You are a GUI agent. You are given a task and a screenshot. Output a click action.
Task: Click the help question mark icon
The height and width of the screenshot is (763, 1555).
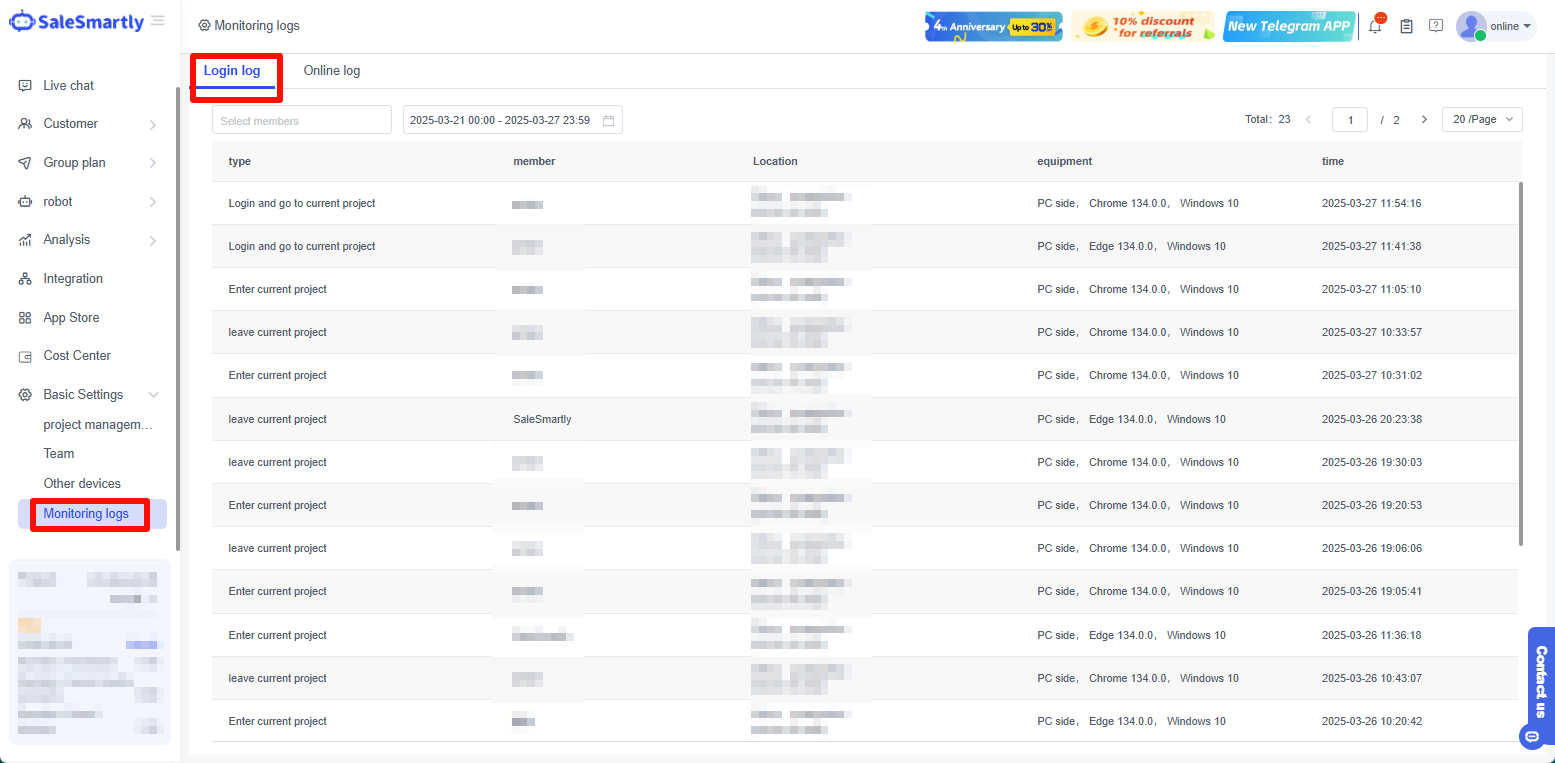1436,26
